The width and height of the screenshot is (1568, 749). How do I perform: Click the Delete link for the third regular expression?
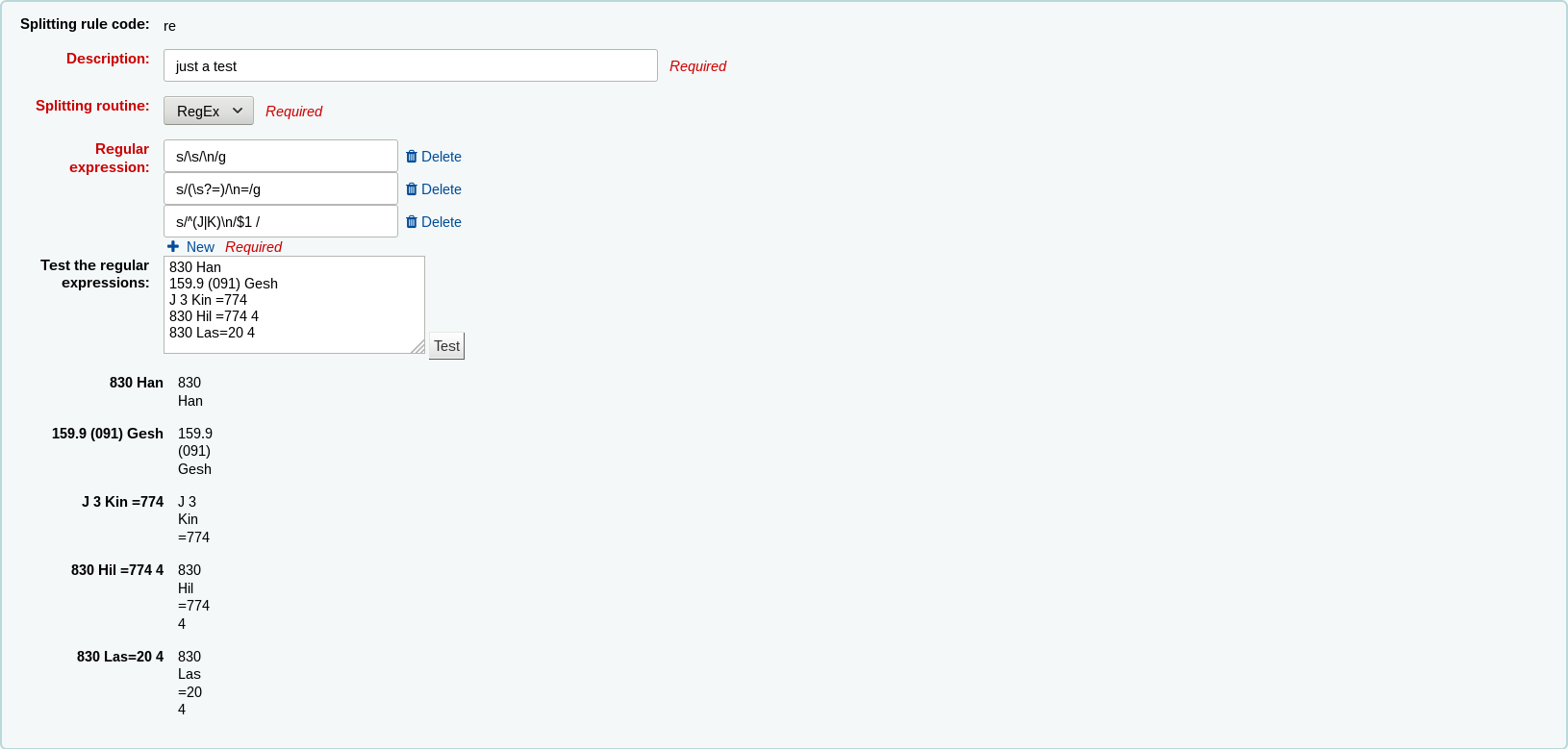click(x=441, y=222)
